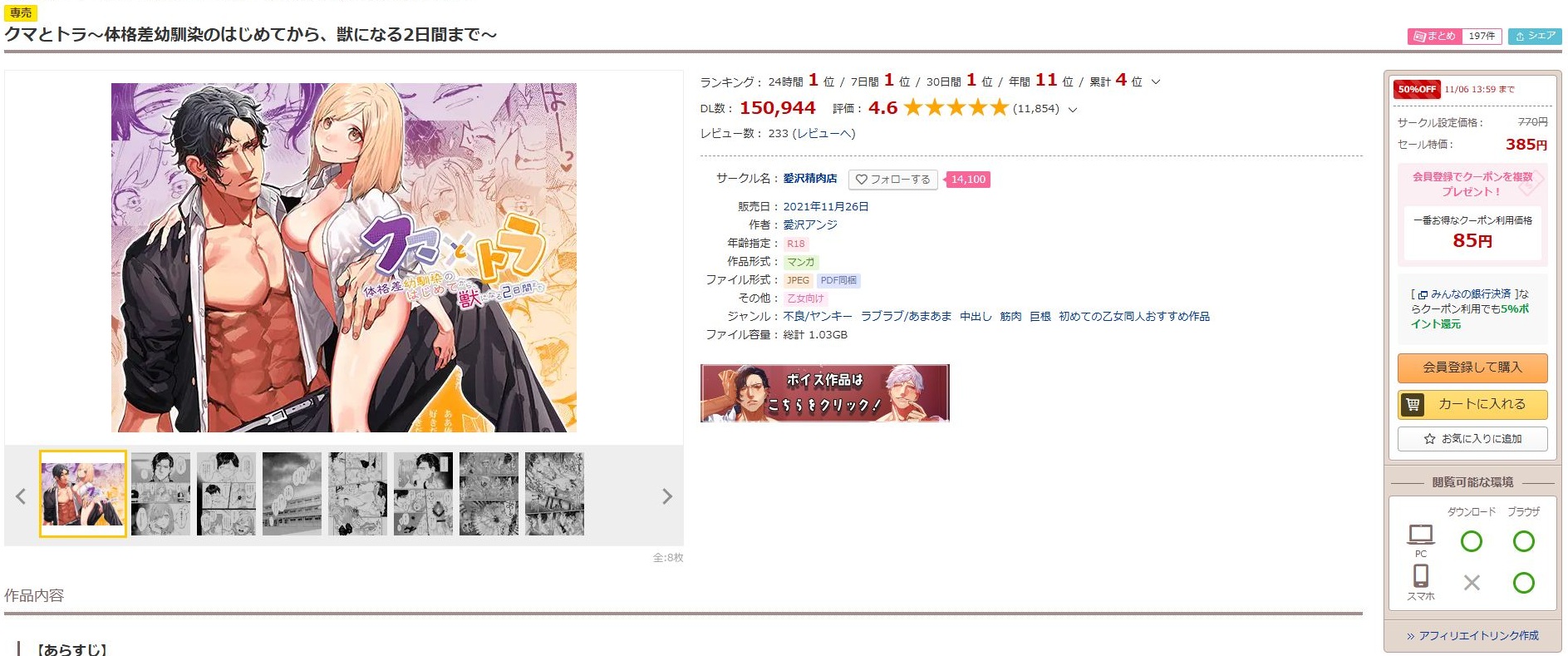Click next thumbnail arrow in gallery

(x=666, y=496)
